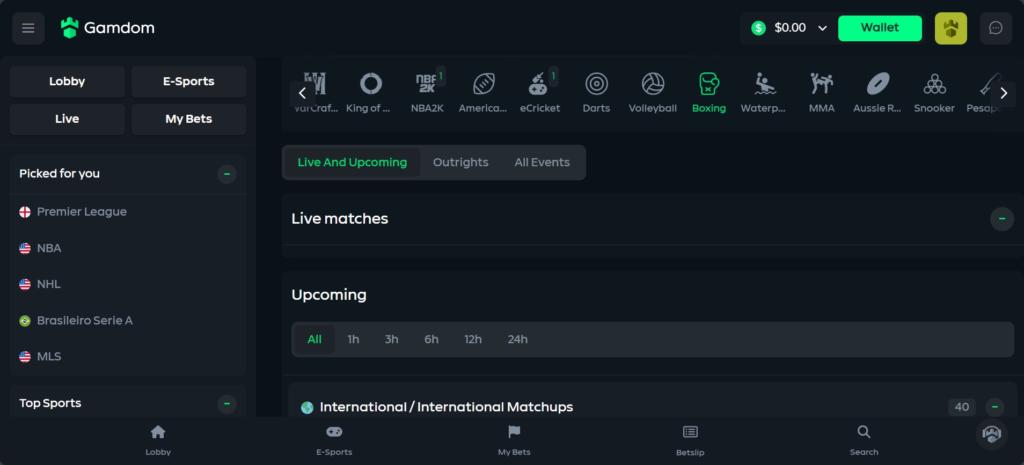The image size is (1024, 465).
Task: Click International / International Matchups heading
Action: [446, 408]
